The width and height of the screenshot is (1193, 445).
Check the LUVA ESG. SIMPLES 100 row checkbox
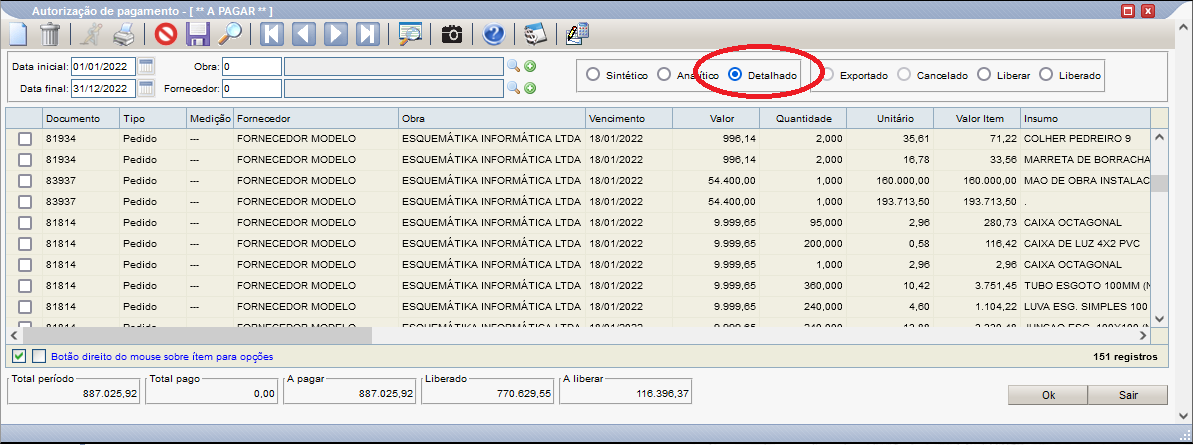pos(25,307)
